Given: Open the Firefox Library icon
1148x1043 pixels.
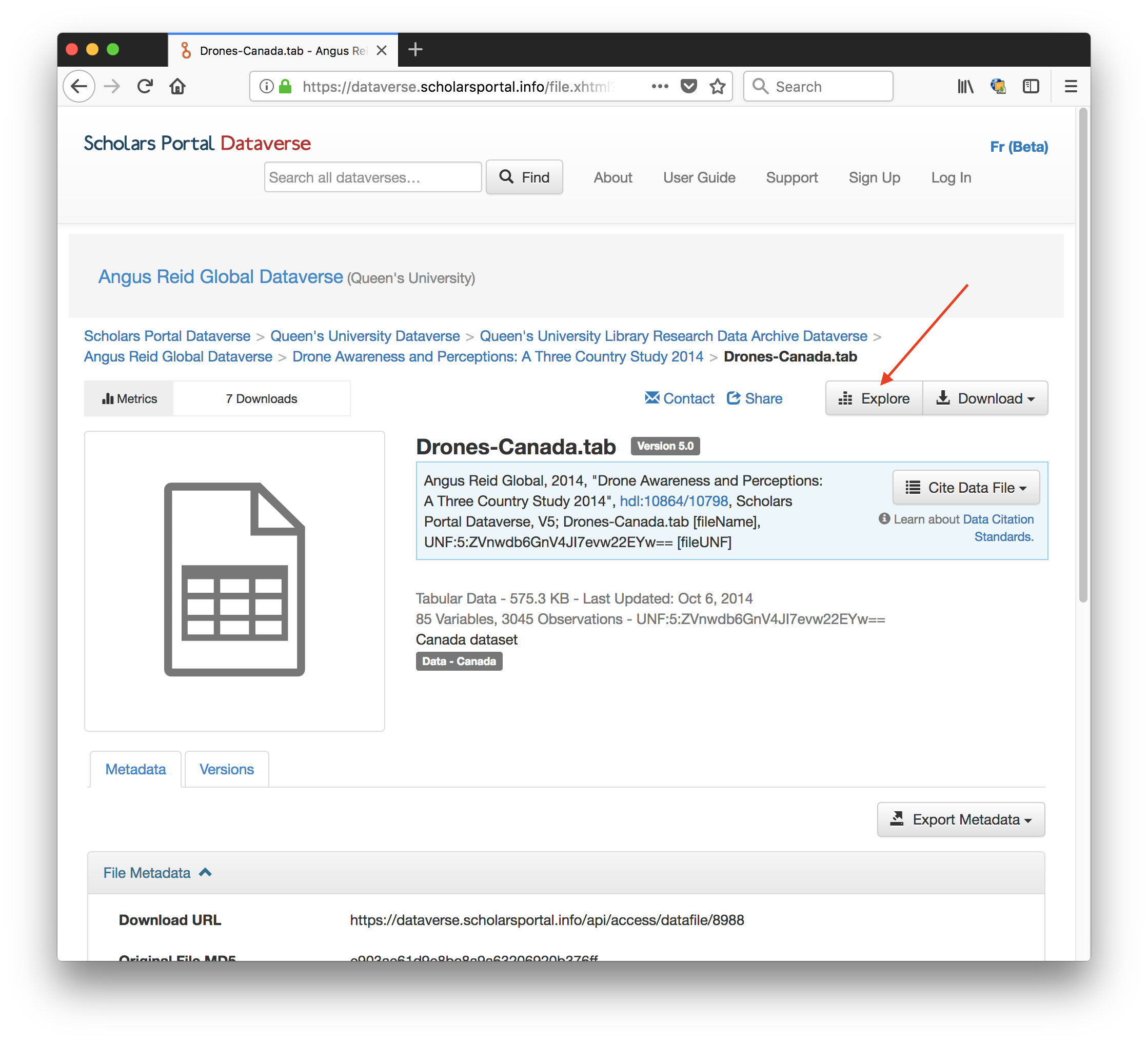Looking at the screenshot, I should click(x=965, y=87).
